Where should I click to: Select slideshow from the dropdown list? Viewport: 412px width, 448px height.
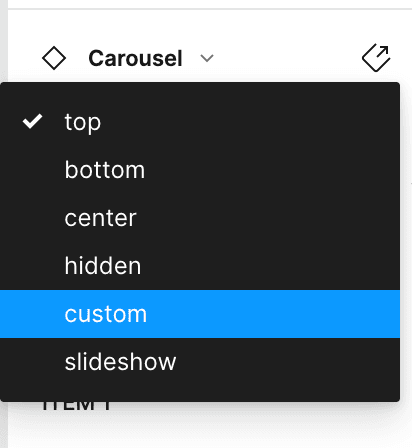(x=200, y=362)
